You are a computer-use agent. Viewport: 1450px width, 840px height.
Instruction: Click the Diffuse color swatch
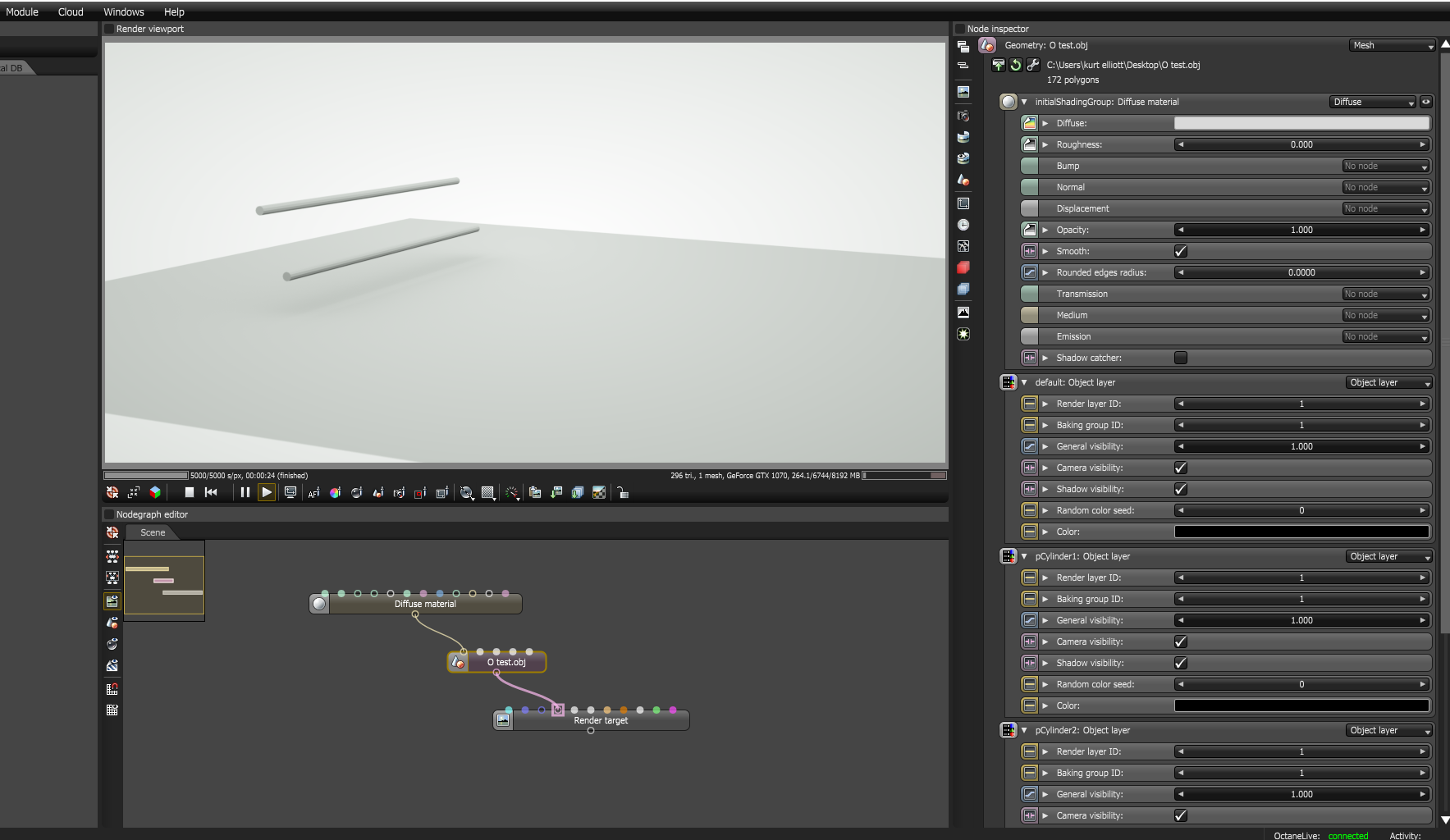1301,123
